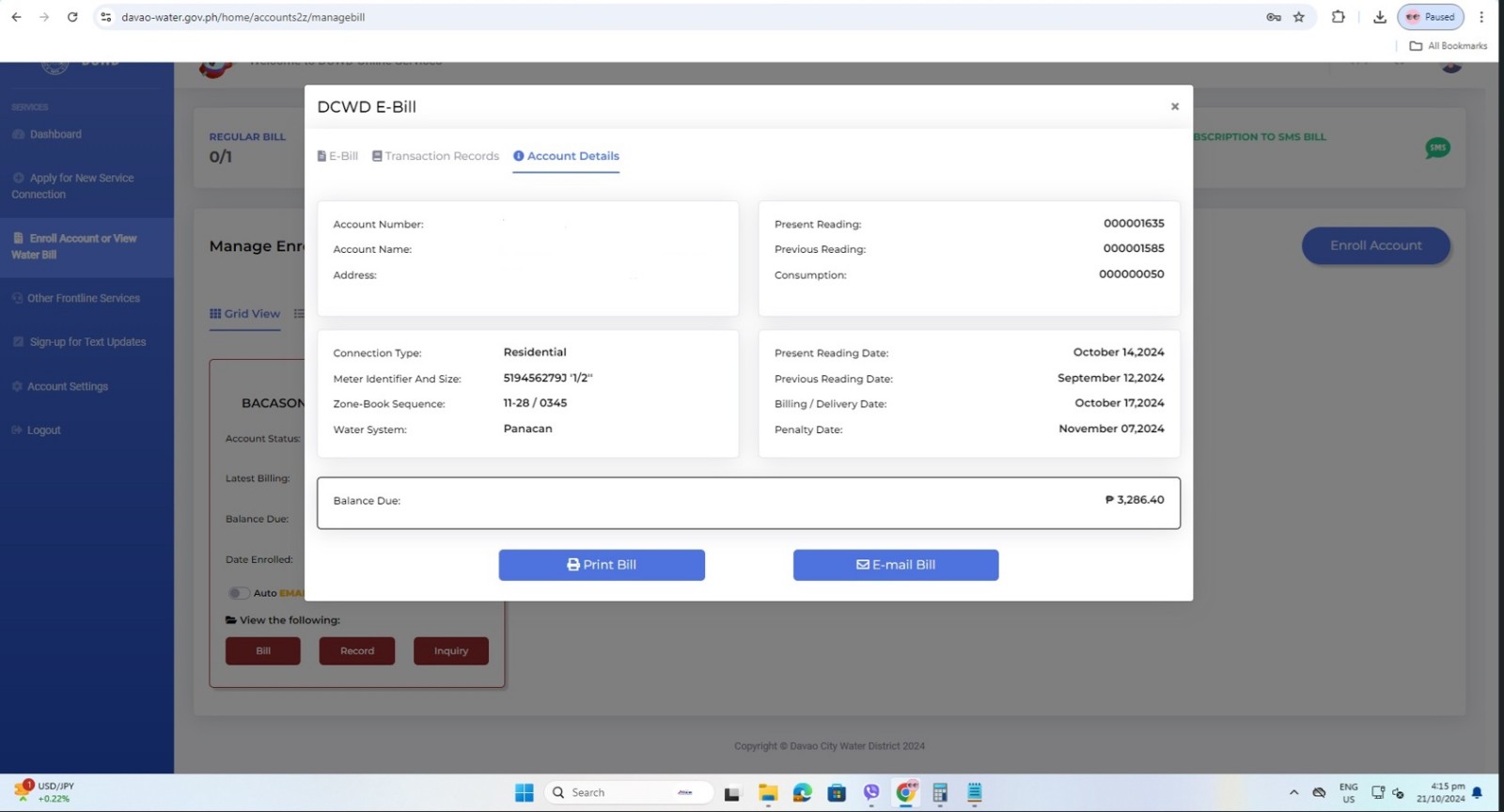The image size is (1504, 812).
Task: Click the address bar URL
Action: click(243, 17)
